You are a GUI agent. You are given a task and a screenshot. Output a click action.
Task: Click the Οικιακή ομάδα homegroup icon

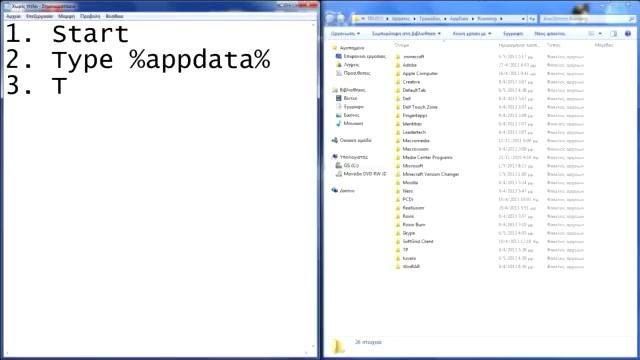(335, 140)
